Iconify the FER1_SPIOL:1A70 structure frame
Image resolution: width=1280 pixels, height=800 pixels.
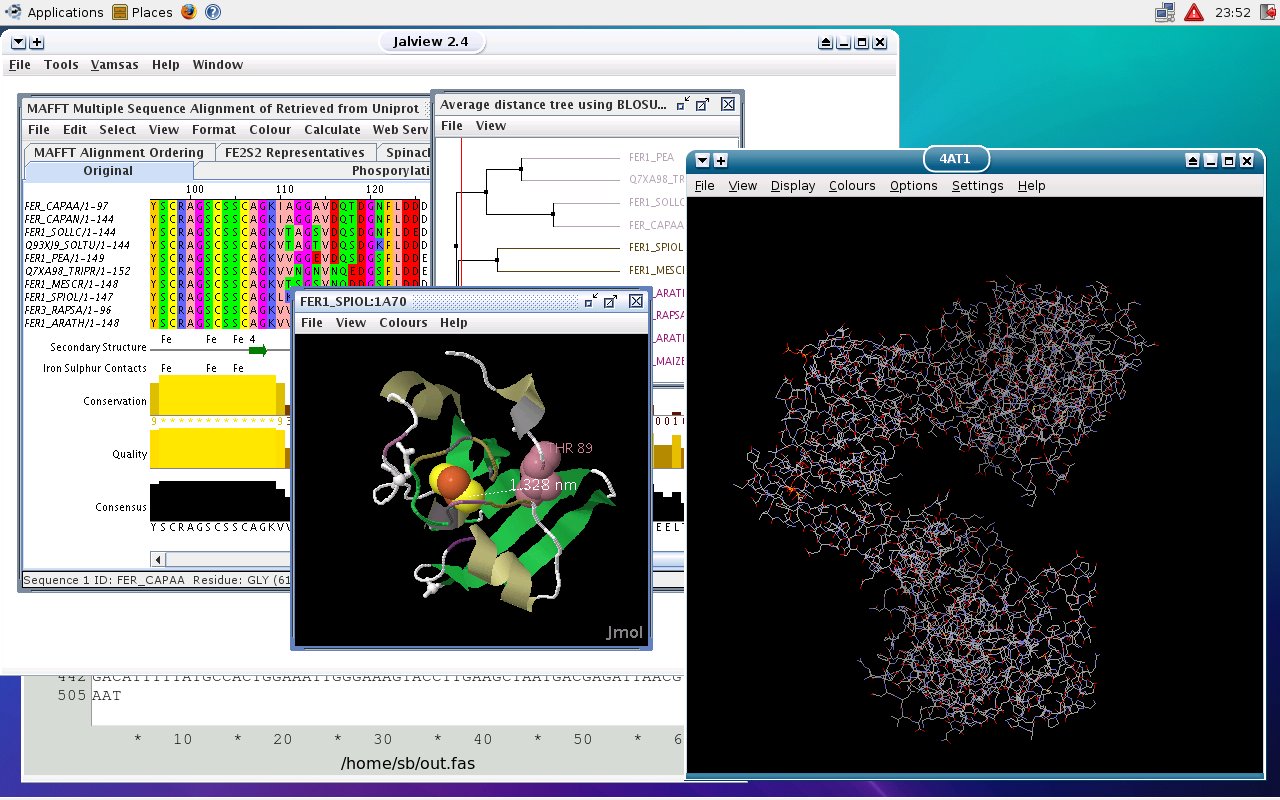coord(591,301)
